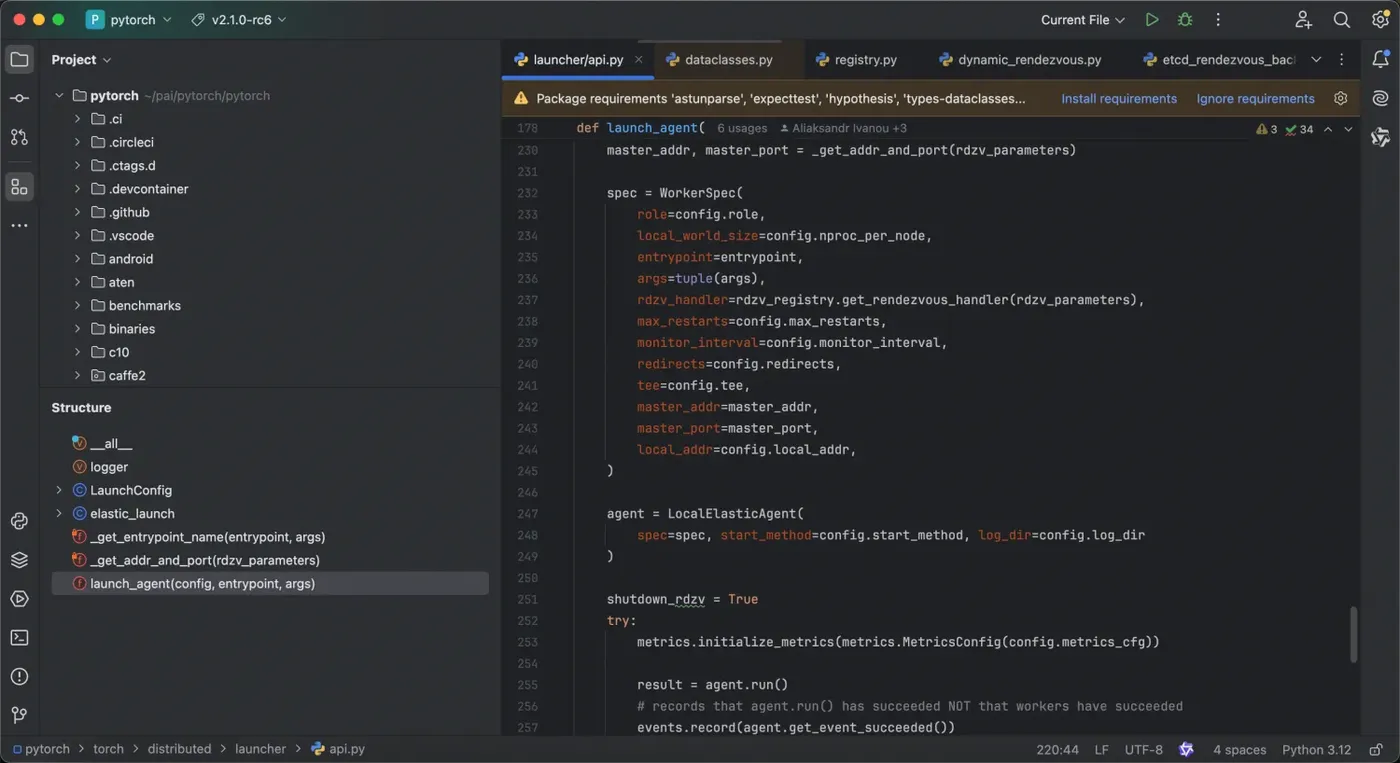
Task: Click Install requirements link
Action: 1119,98
